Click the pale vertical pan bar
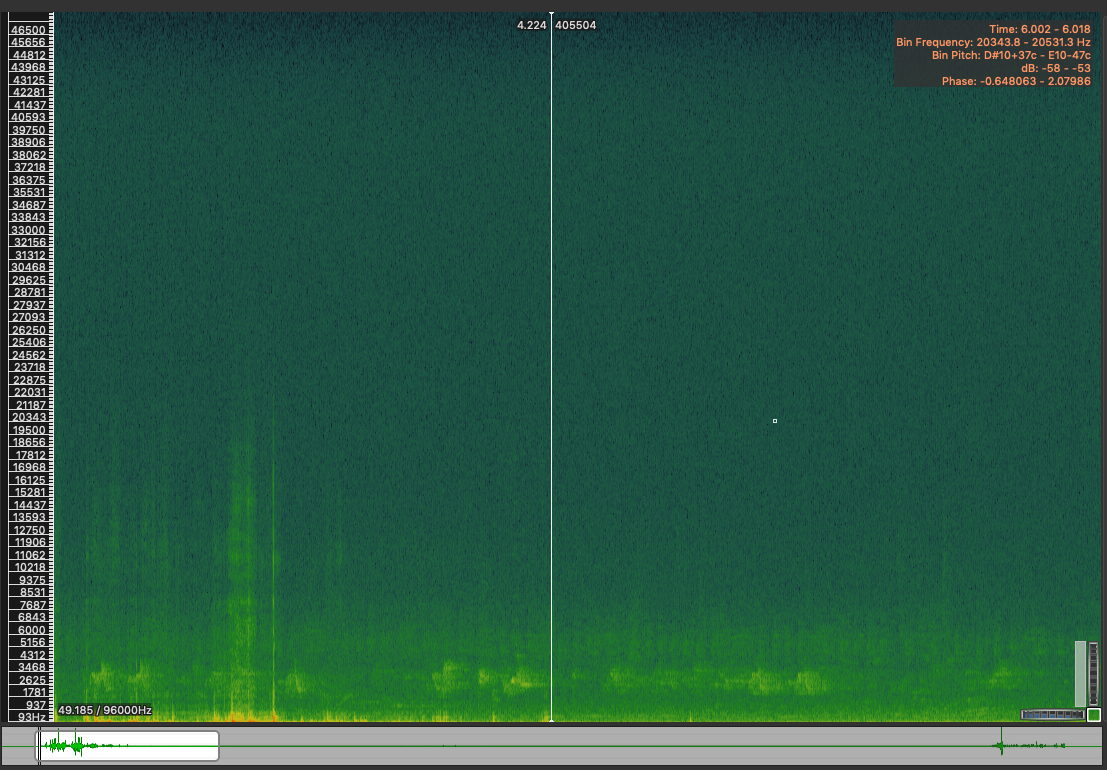Screen dimensions: 1107x770 point(1080,673)
